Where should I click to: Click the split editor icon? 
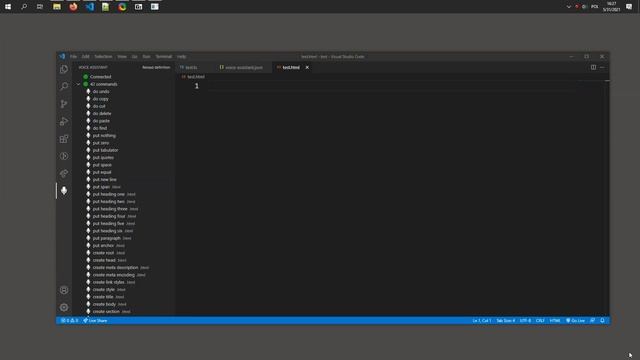[x=593, y=67]
